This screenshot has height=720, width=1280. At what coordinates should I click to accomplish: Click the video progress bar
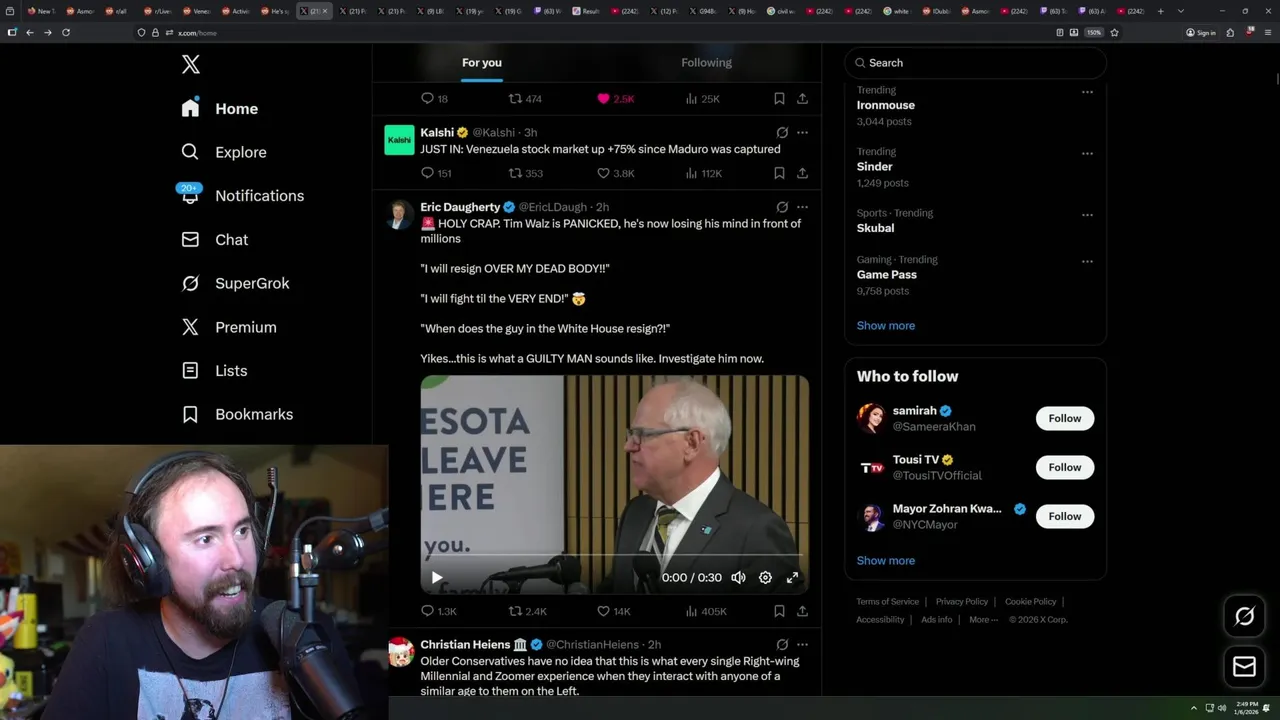click(x=614, y=554)
